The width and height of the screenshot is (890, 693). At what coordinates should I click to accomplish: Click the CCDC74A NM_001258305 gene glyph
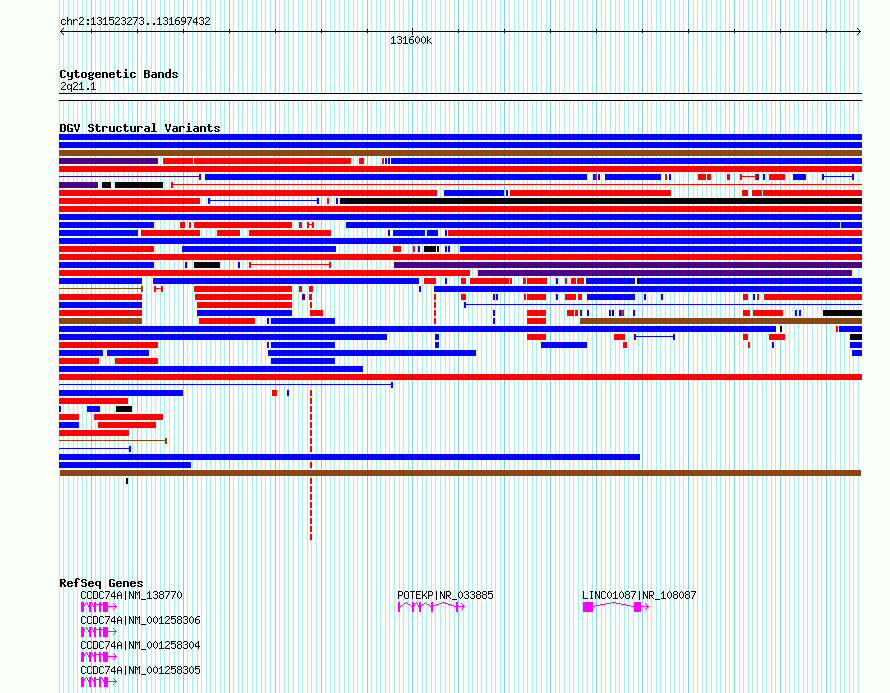99,682
